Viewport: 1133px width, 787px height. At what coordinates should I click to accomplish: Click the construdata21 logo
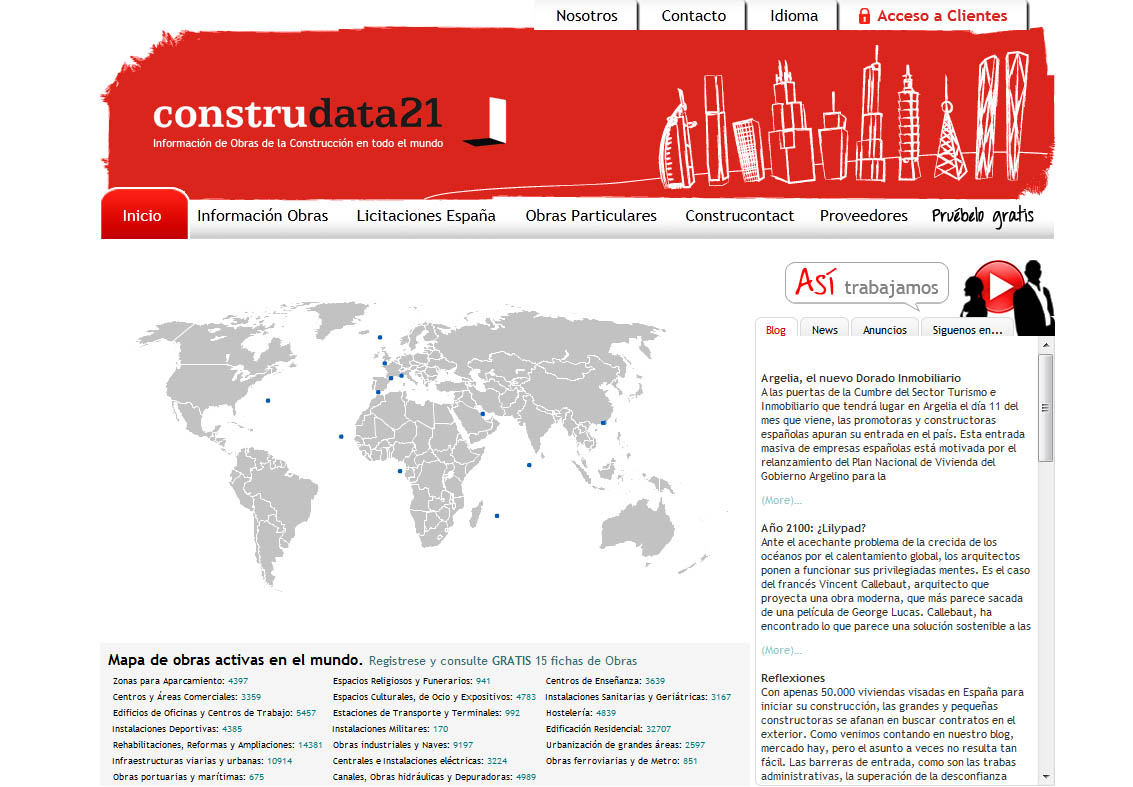297,113
